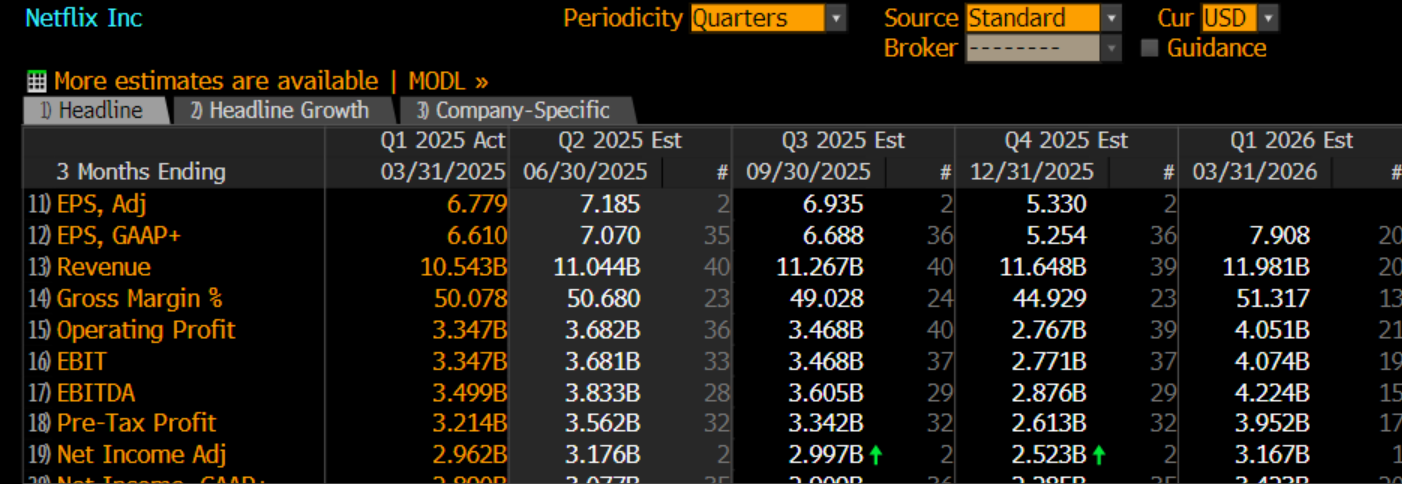Click green up arrow next to 2.523B
This screenshot has width=1402, height=484.
1099,455
